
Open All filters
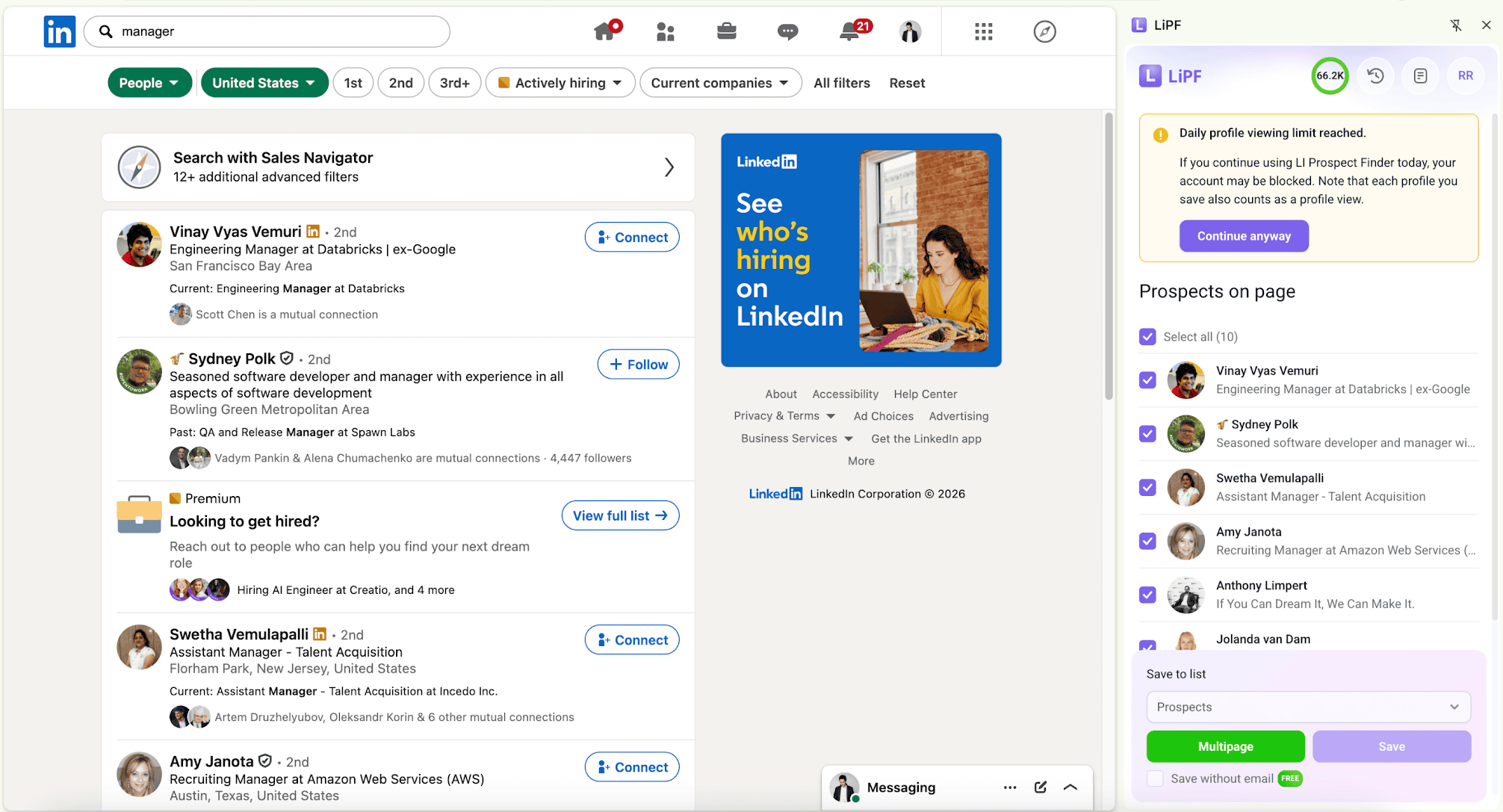(x=841, y=83)
